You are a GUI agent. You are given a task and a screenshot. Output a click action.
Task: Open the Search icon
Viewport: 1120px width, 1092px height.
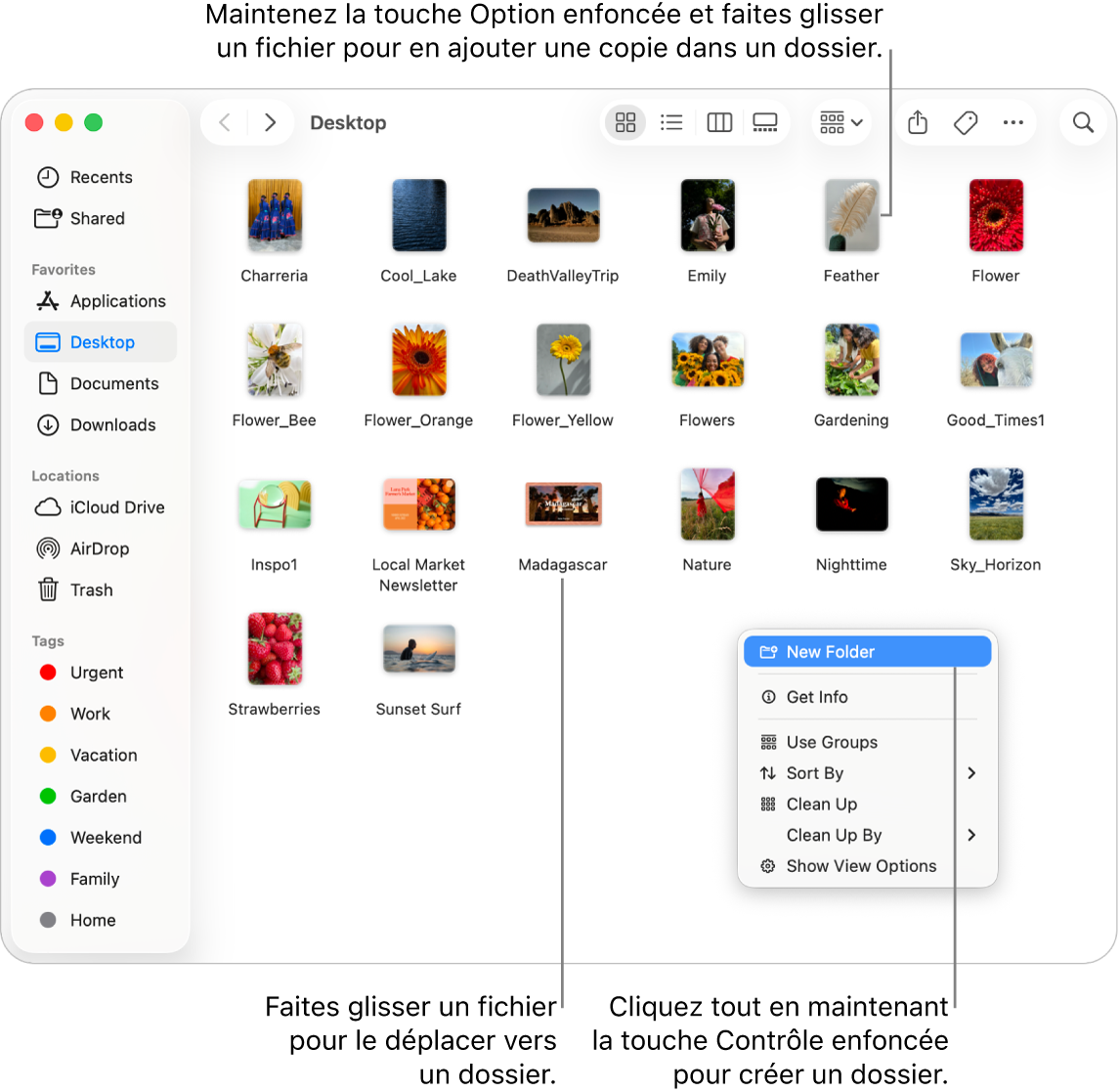(1083, 122)
